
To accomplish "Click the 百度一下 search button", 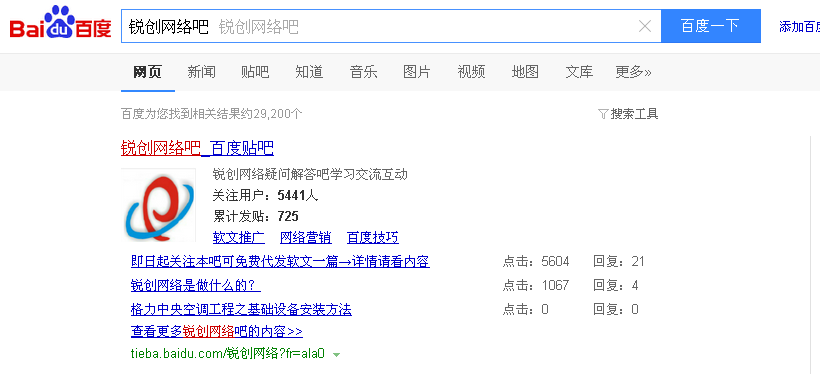I will click(x=711, y=26).
